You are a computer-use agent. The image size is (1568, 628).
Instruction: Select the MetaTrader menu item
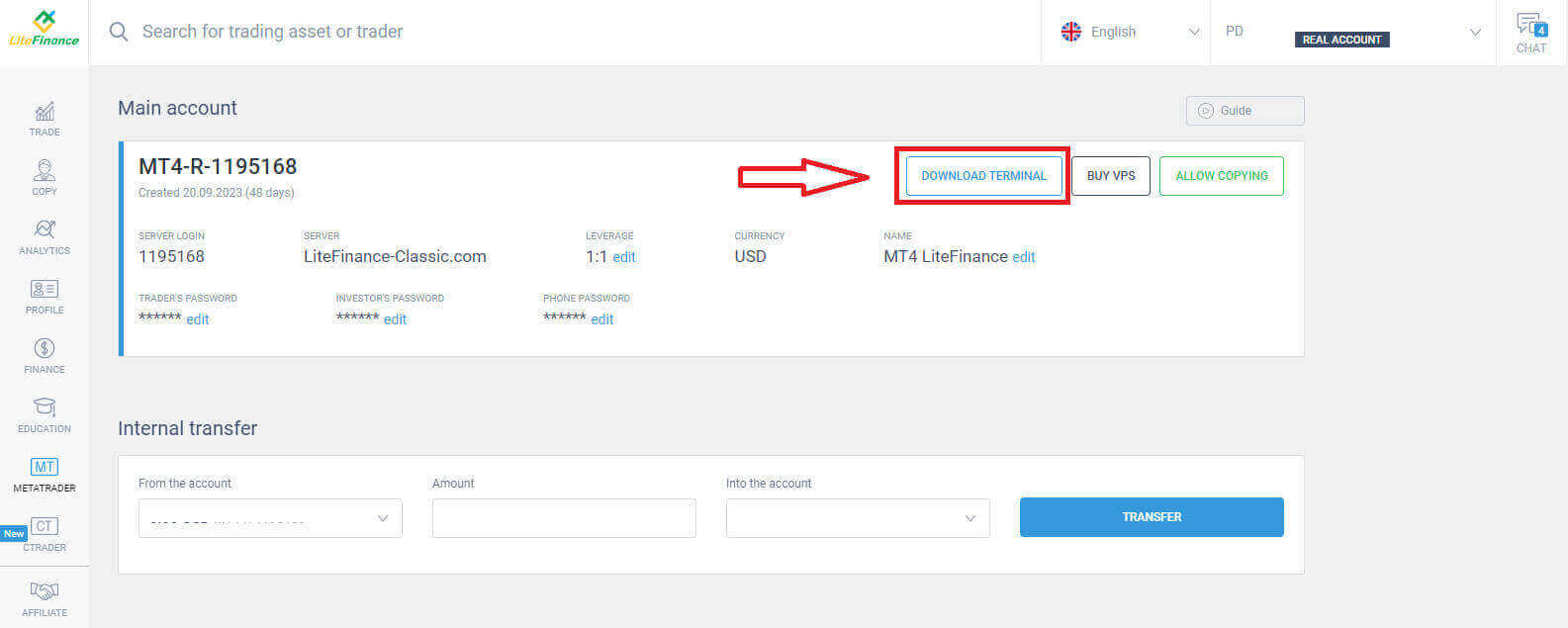[x=45, y=475]
